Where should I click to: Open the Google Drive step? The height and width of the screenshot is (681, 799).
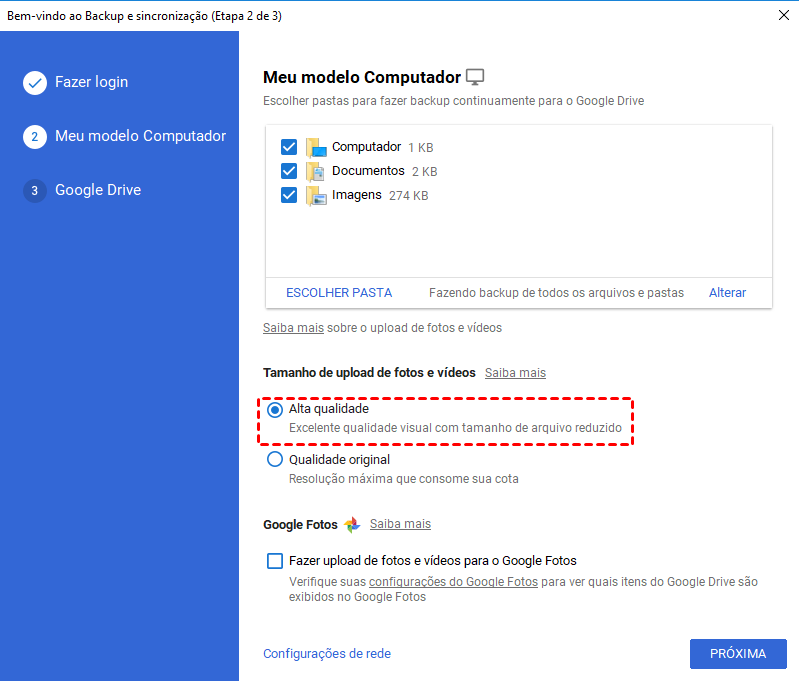point(98,190)
